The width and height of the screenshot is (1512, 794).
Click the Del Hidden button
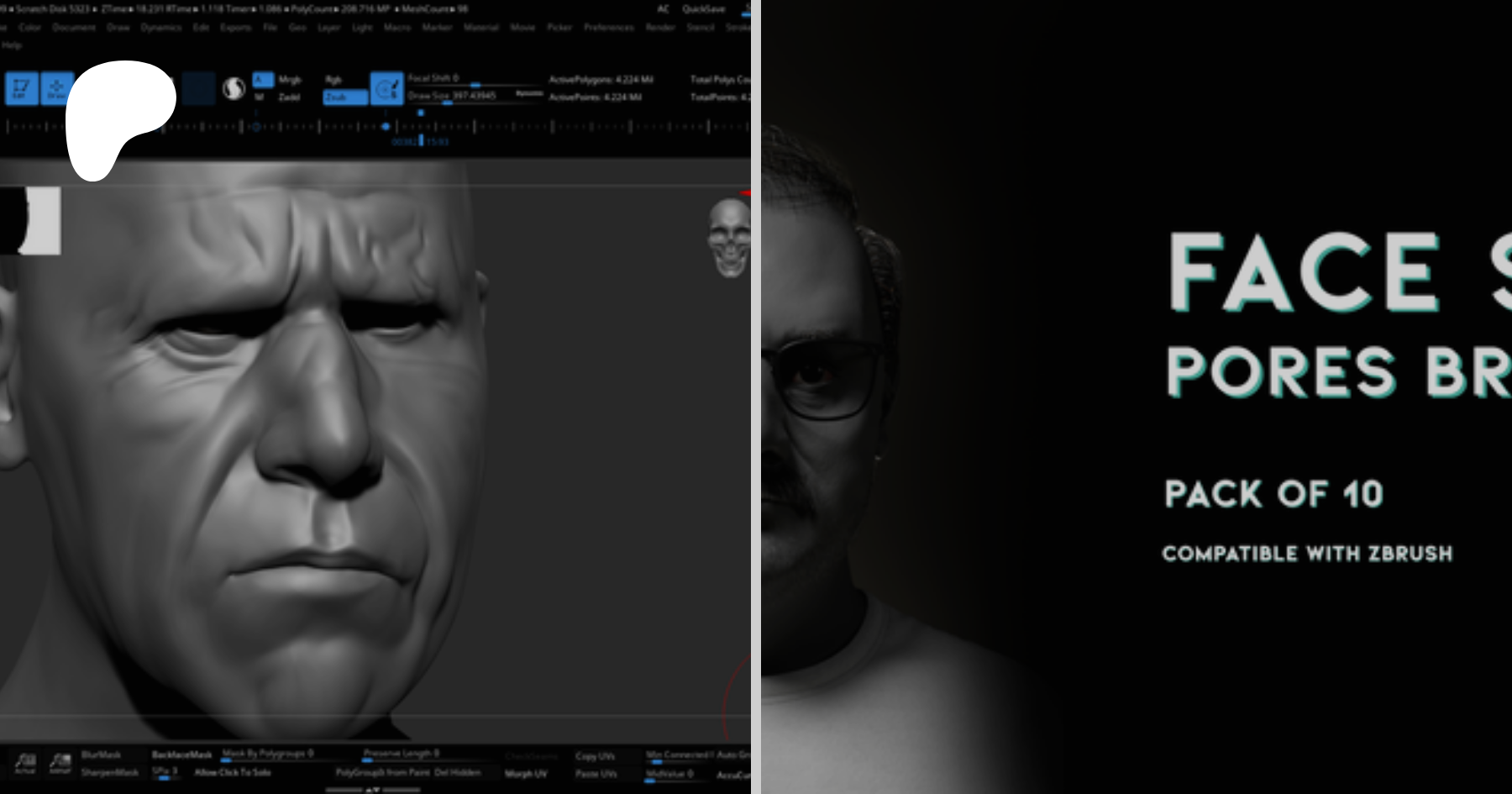point(458,772)
